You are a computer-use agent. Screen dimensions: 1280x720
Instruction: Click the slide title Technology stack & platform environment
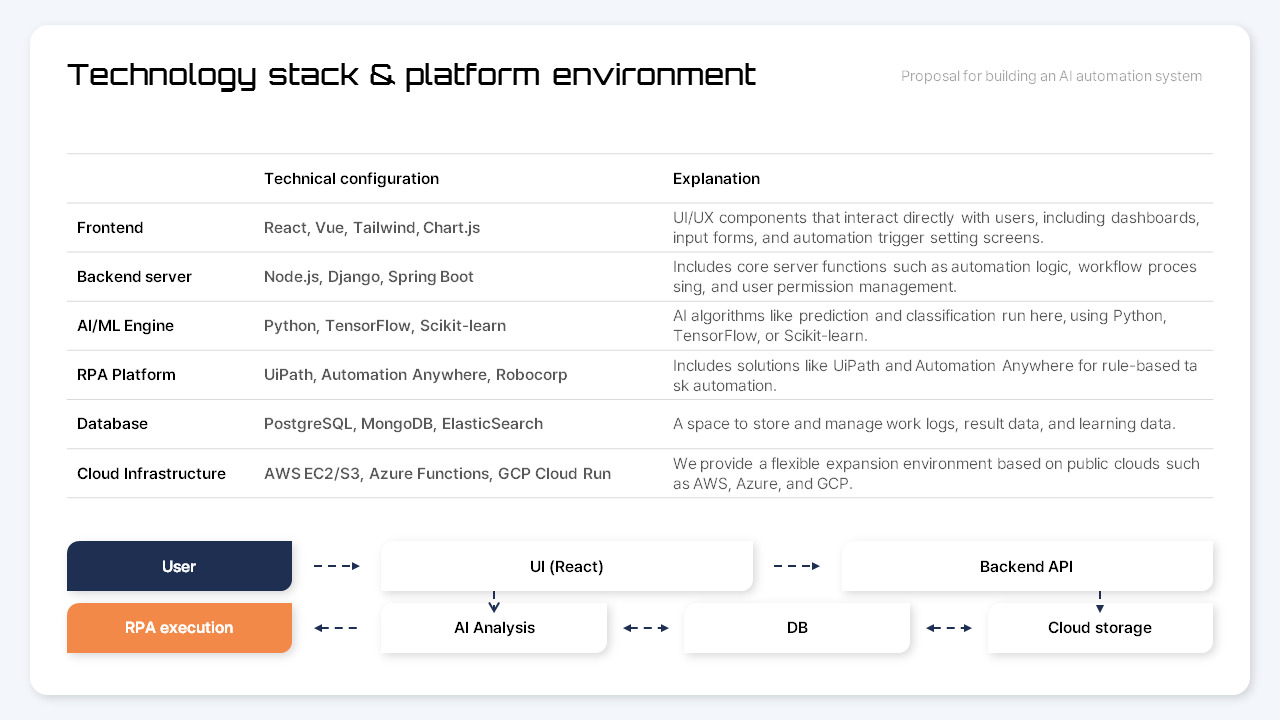(411, 75)
